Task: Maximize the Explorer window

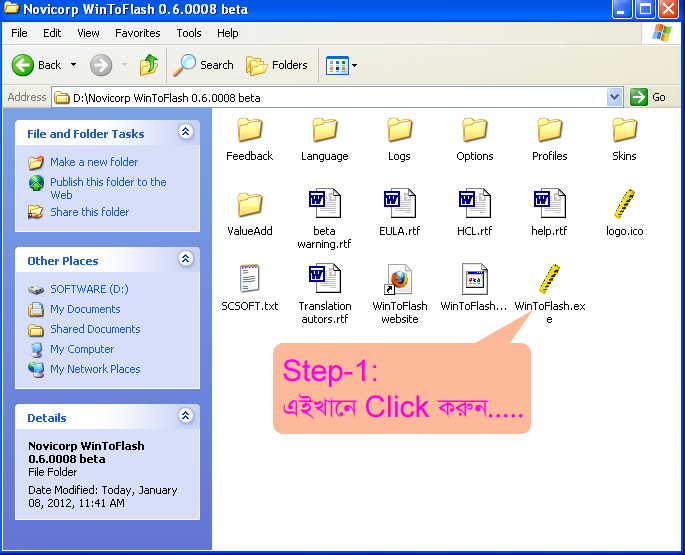Action: tap(645, 9)
